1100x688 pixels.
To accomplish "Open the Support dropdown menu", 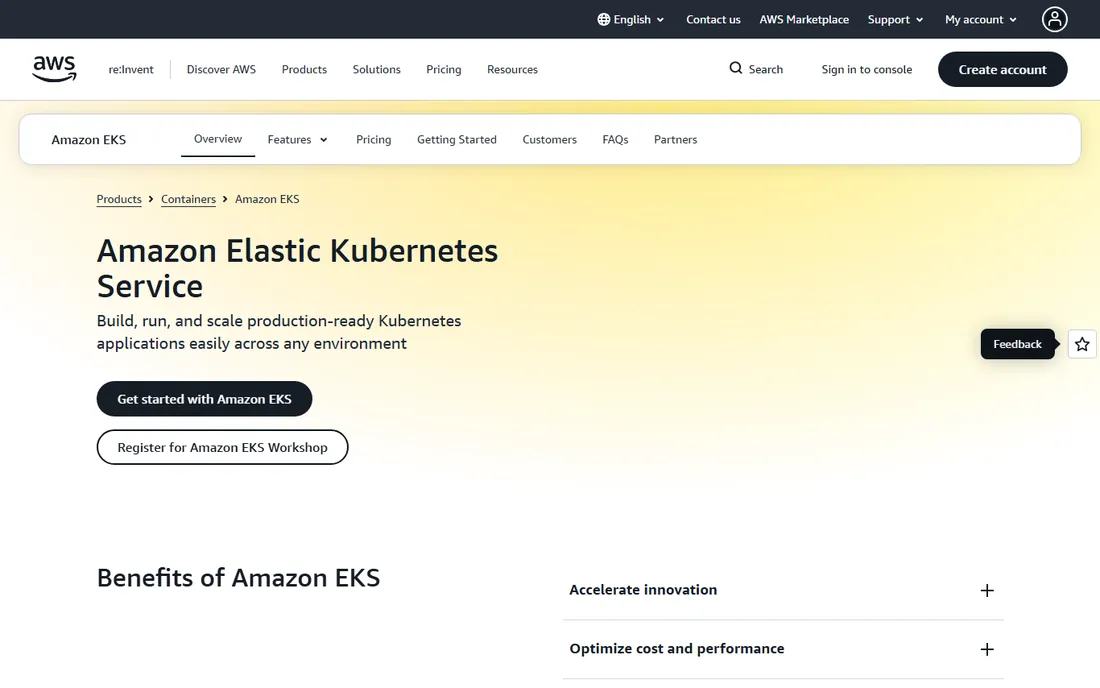I will [x=895, y=20].
